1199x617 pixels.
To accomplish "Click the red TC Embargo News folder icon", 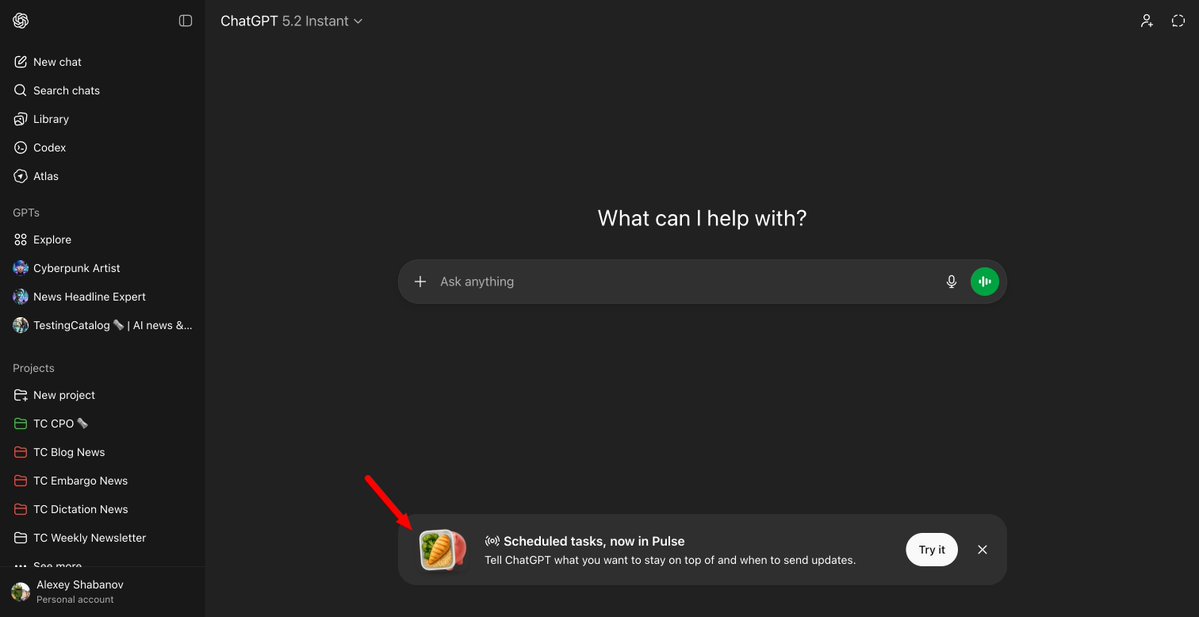I will pos(21,481).
